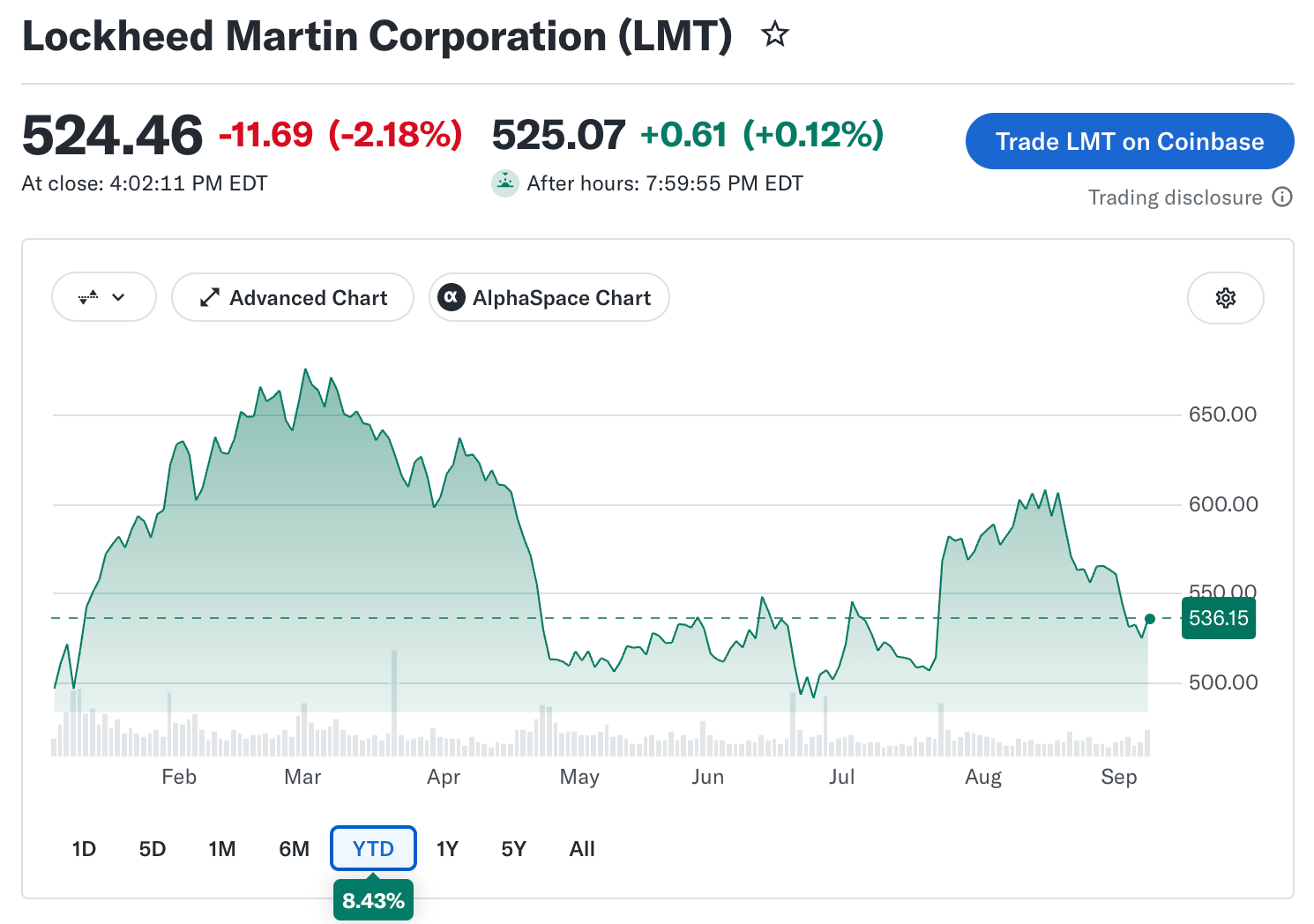Click the Feb label on time axis

(x=179, y=777)
